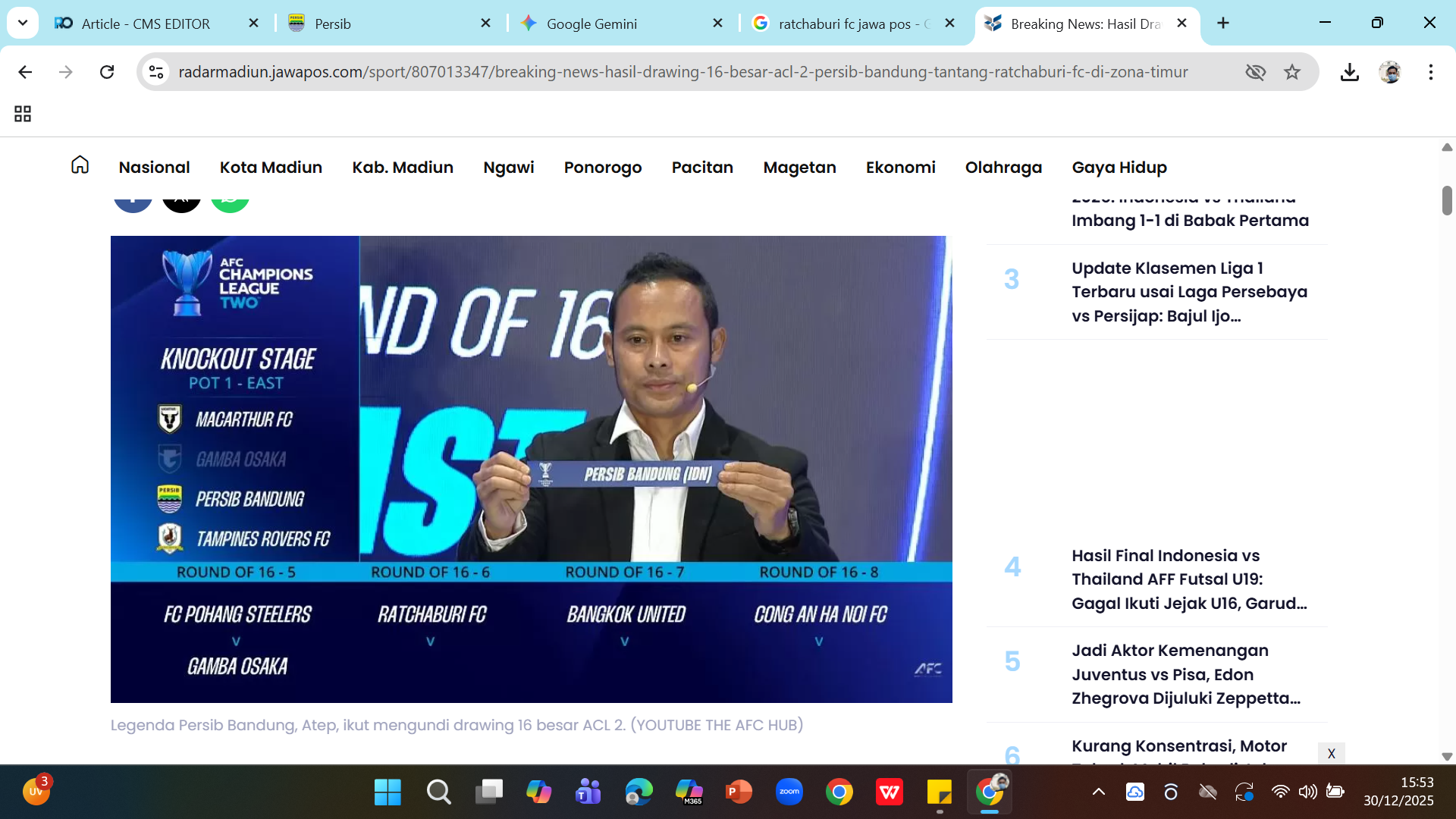Image resolution: width=1456 pixels, height=819 pixels.
Task: Open the Kab. Madiun section
Action: (x=403, y=167)
